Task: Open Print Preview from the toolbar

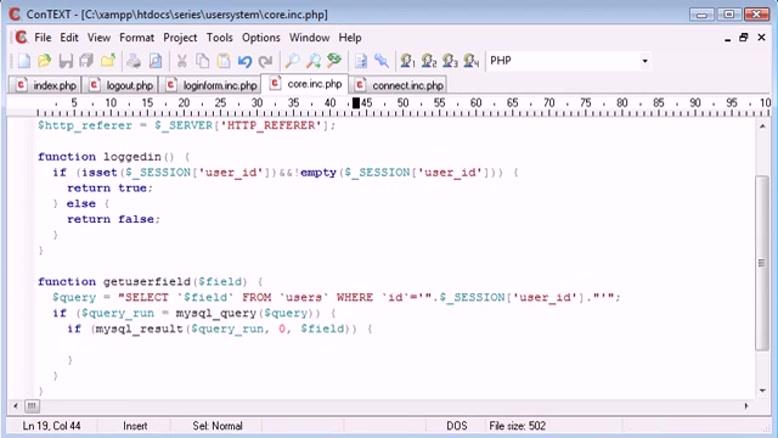Action: click(x=155, y=61)
